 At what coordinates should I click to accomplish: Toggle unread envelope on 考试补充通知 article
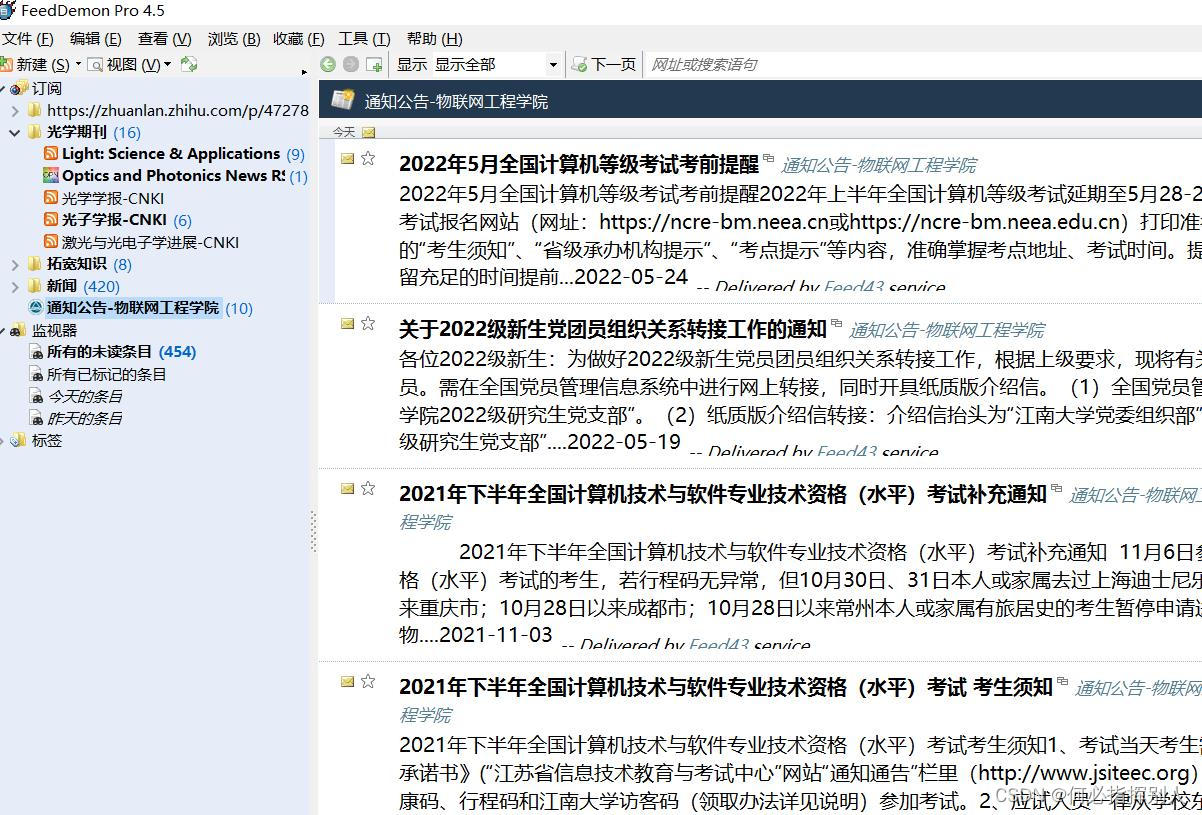pos(346,488)
